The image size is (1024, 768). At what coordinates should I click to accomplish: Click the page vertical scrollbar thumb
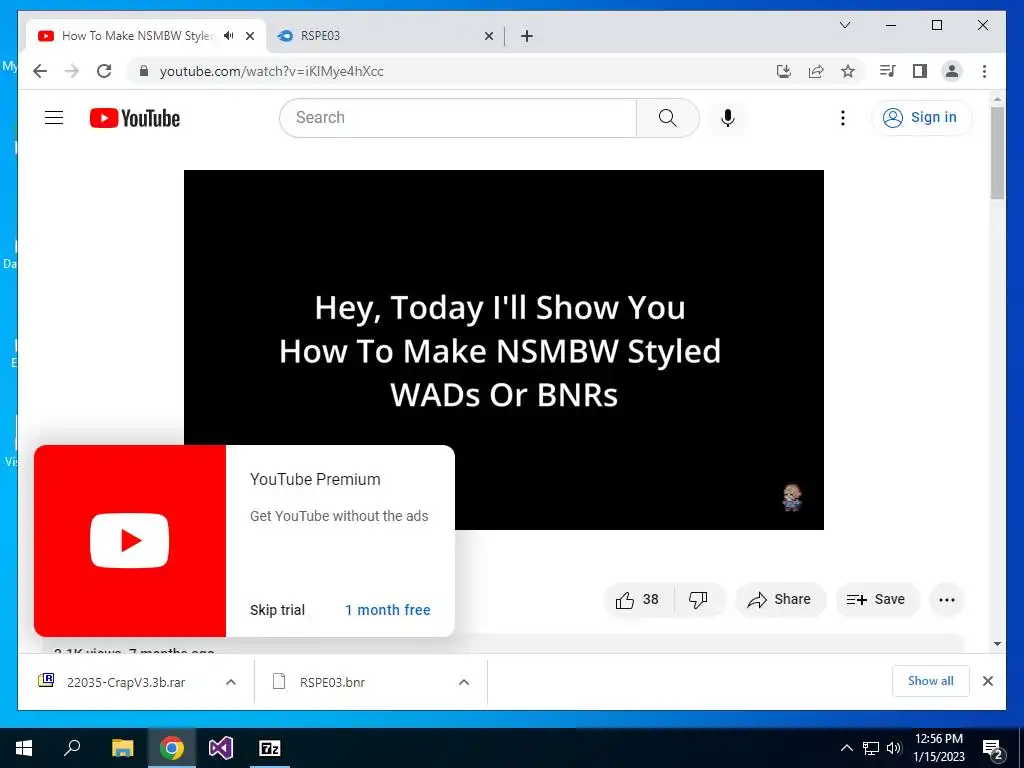click(997, 153)
